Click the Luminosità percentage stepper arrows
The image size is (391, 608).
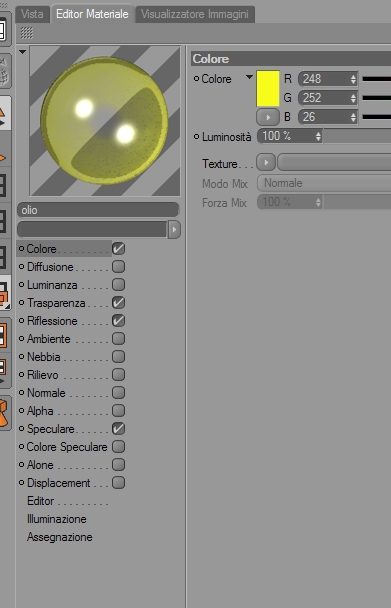[318, 136]
